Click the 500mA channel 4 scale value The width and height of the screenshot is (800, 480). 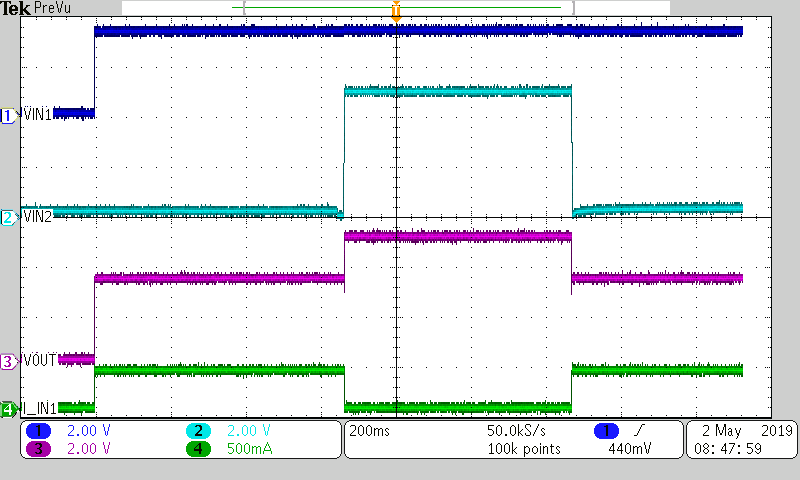point(251,448)
